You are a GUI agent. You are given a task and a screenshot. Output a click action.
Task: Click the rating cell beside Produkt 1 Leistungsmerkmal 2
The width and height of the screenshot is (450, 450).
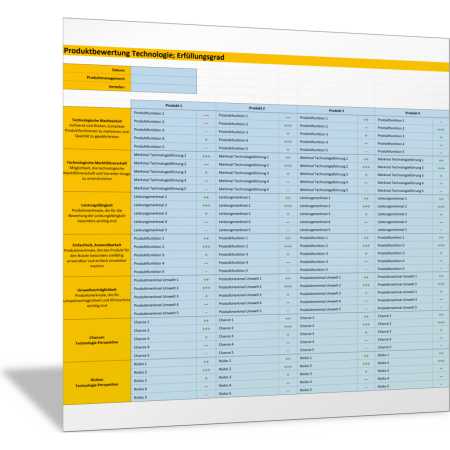(x=206, y=205)
